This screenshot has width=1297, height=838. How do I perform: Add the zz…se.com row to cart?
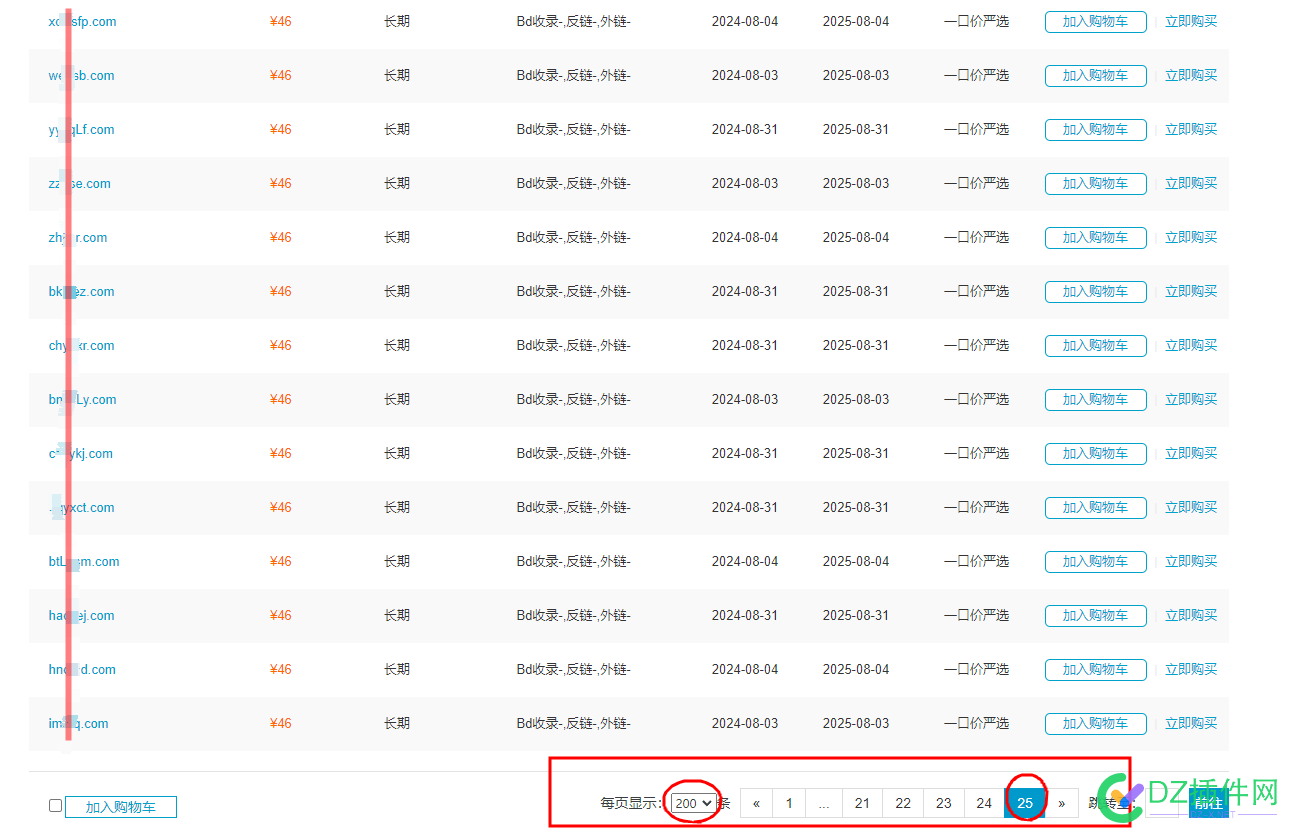click(1095, 184)
